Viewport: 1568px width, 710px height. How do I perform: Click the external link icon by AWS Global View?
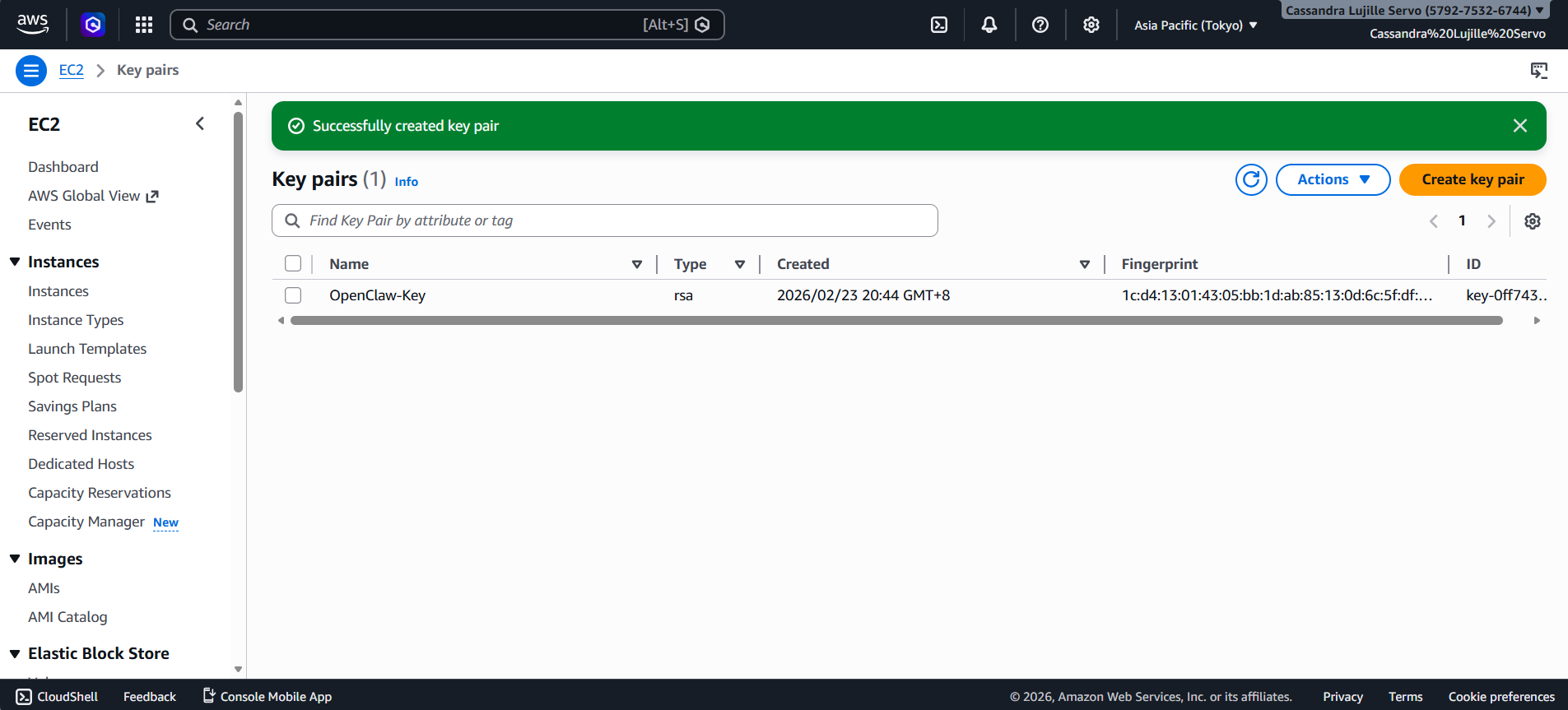(152, 196)
